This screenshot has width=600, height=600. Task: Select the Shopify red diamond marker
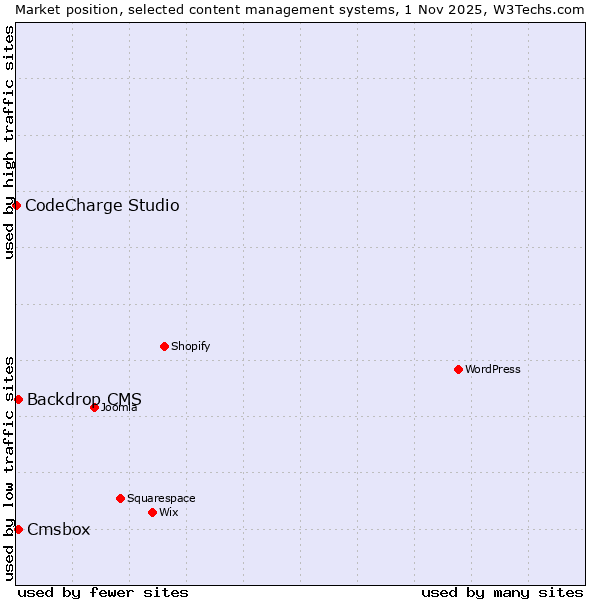[164, 346]
